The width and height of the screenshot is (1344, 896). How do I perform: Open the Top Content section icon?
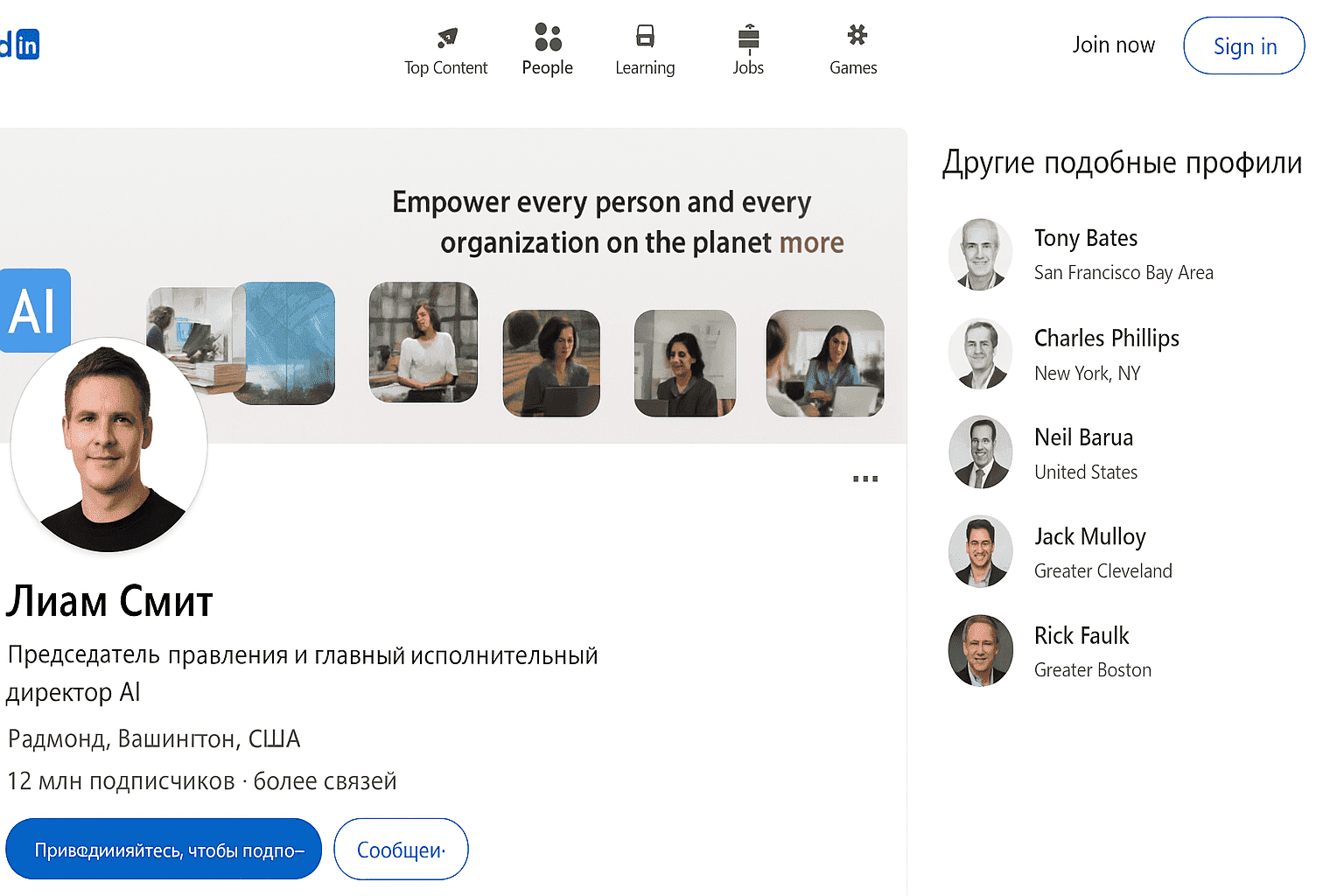click(445, 37)
